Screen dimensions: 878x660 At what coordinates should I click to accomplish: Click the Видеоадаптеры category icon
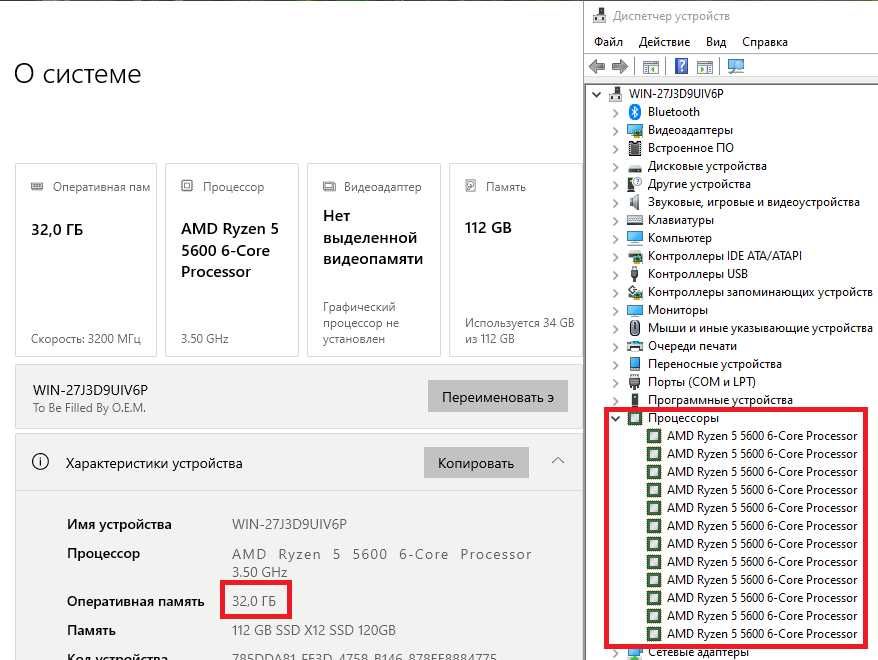tap(634, 130)
